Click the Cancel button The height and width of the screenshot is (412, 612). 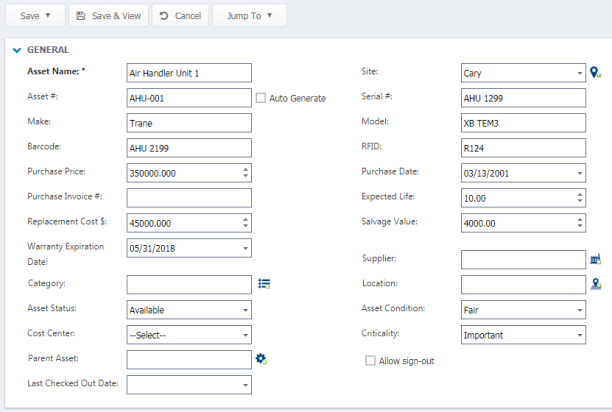point(180,16)
